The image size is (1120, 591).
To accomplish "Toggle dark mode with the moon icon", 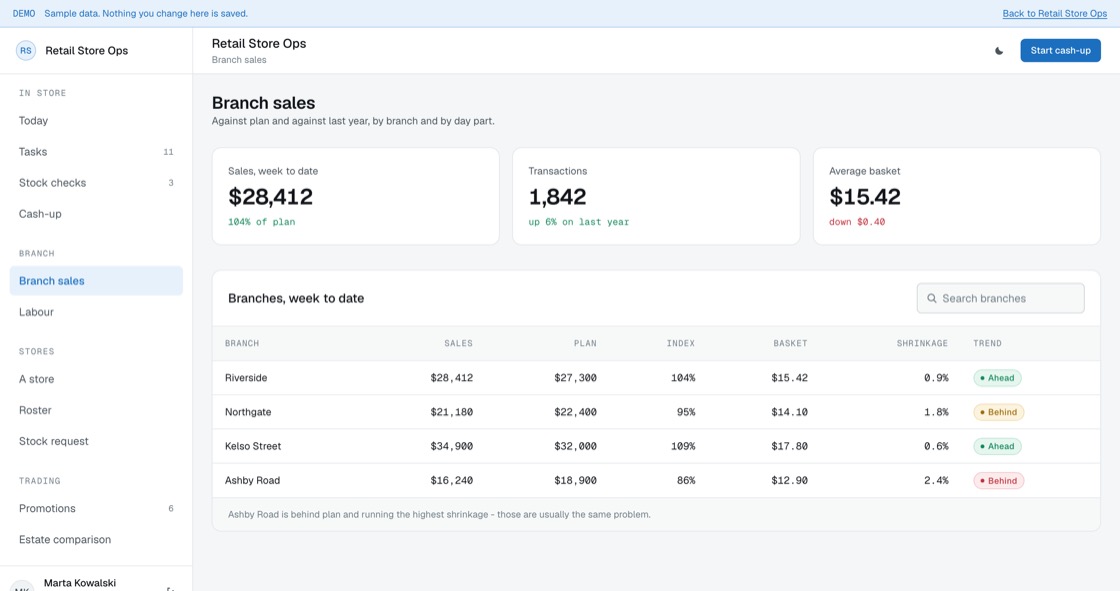I will coord(999,51).
